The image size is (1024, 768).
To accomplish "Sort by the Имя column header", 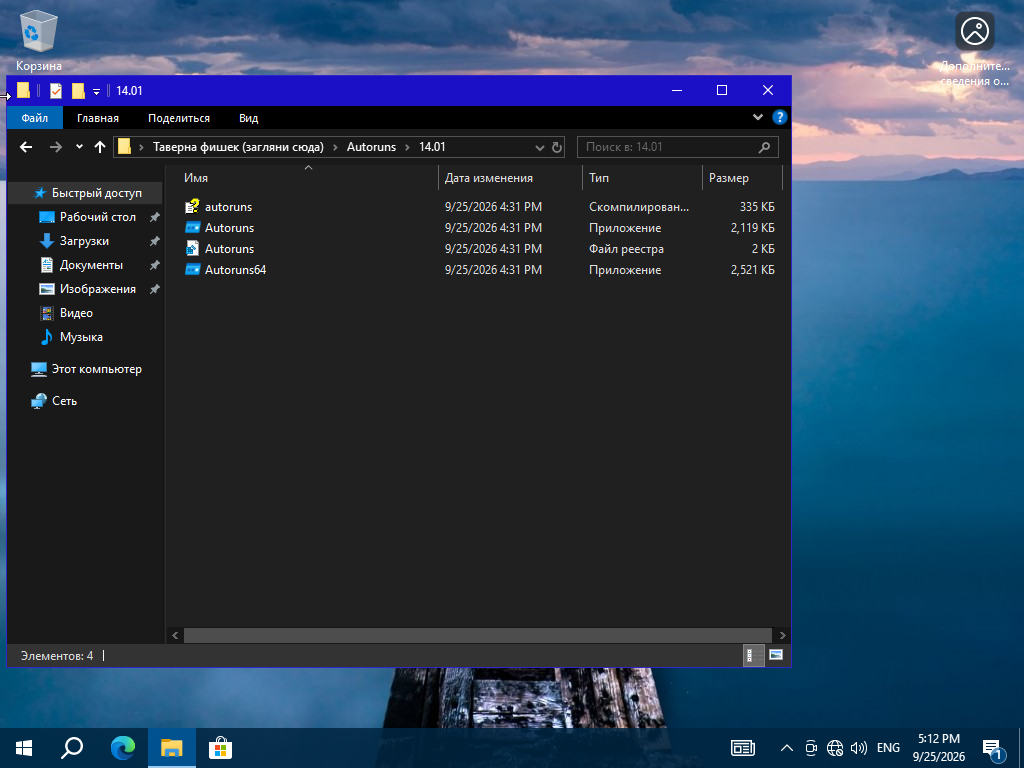I will 308,178.
